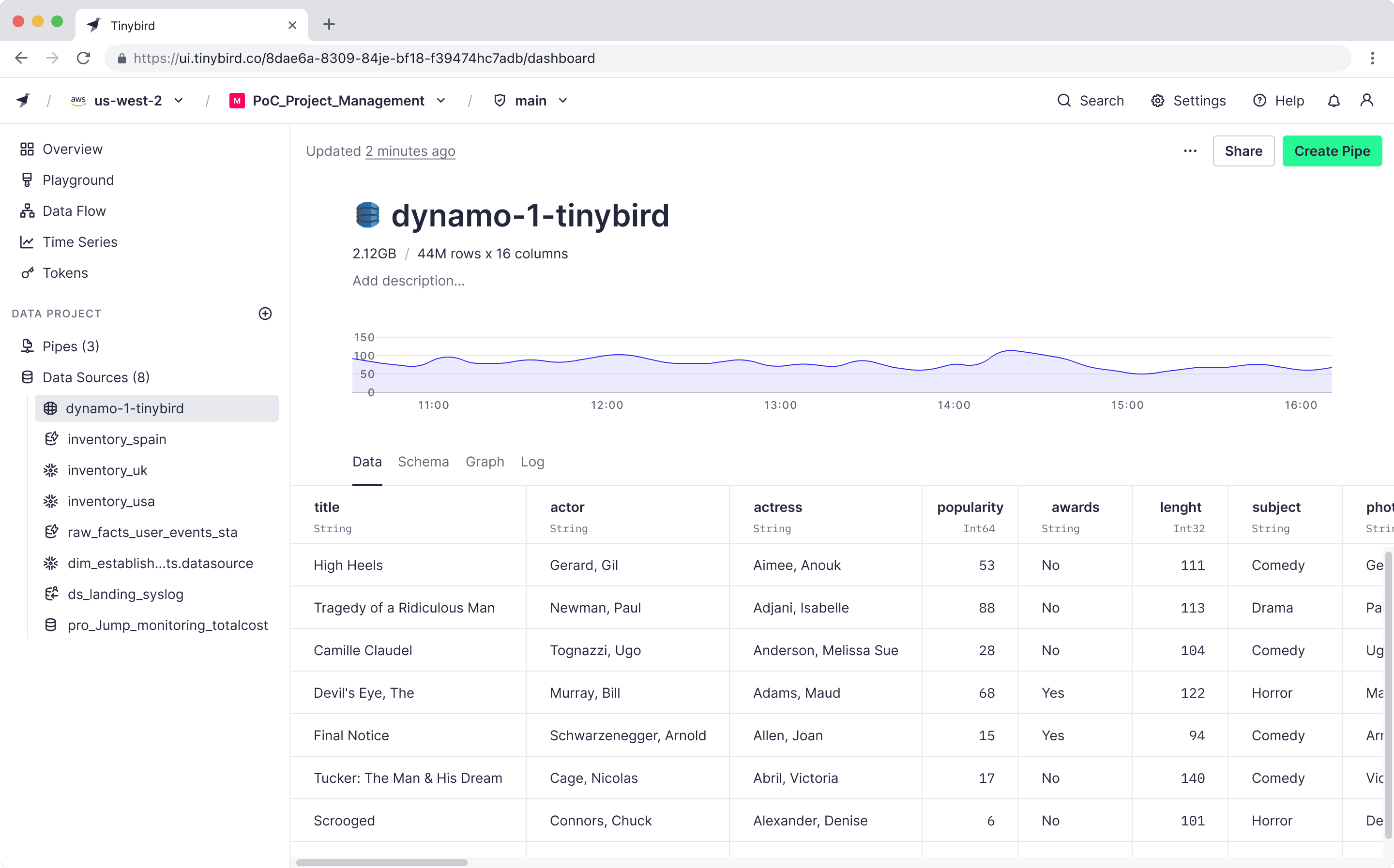The width and height of the screenshot is (1394, 868).
Task: Select inventory_usa data source
Action: point(111,501)
